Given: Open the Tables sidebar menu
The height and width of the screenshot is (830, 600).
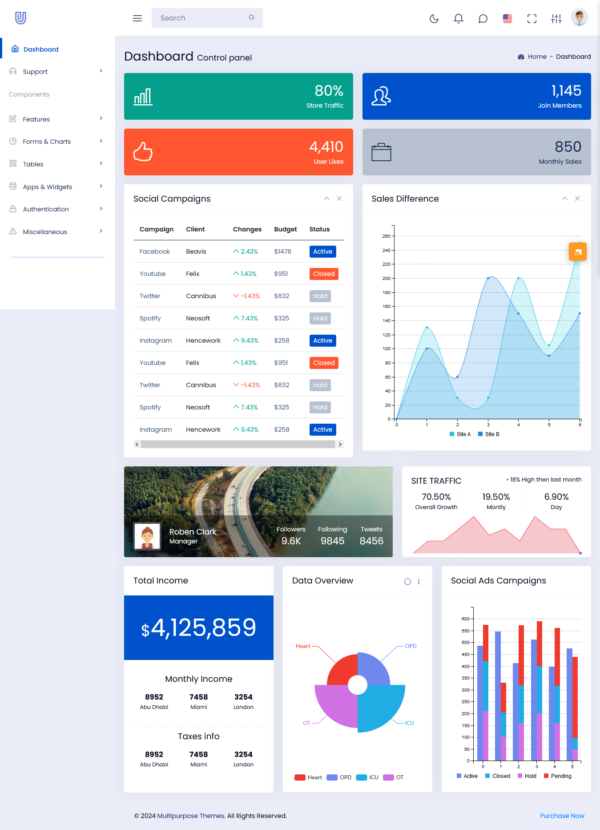Looking at the screenshot, I should coord(57,164).
